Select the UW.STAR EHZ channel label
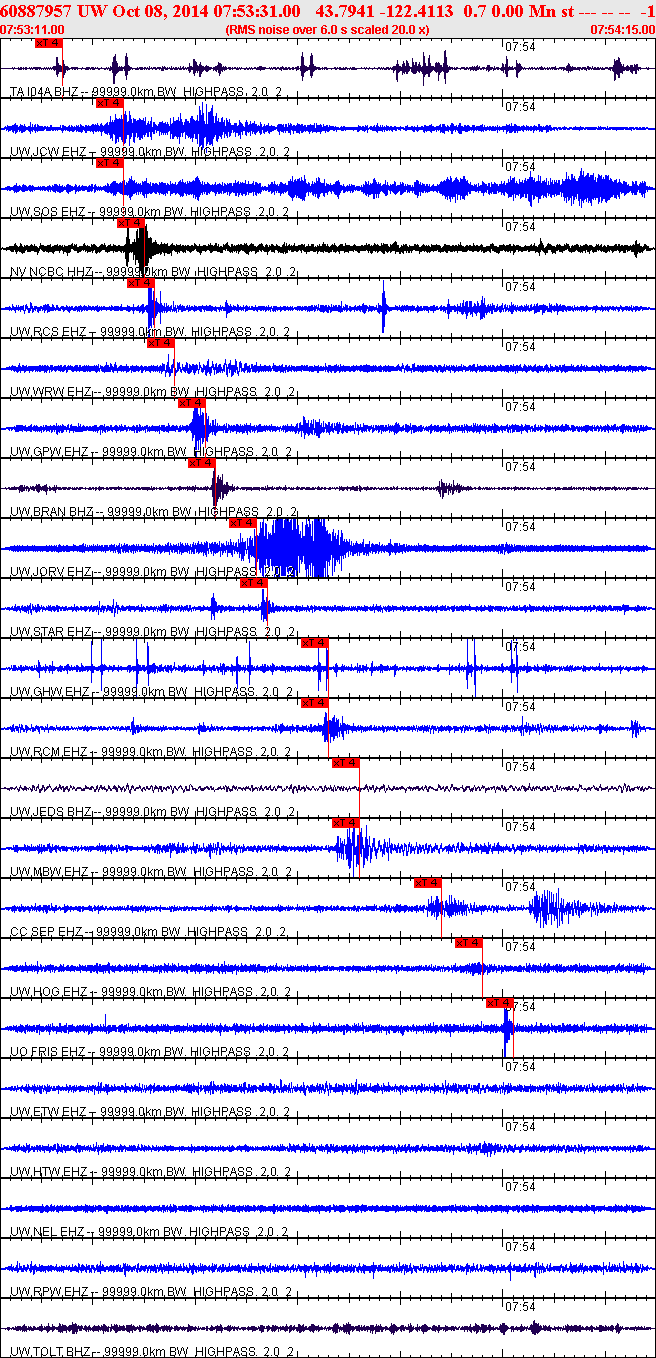The image size is (656, 1358). click(51, 632)
